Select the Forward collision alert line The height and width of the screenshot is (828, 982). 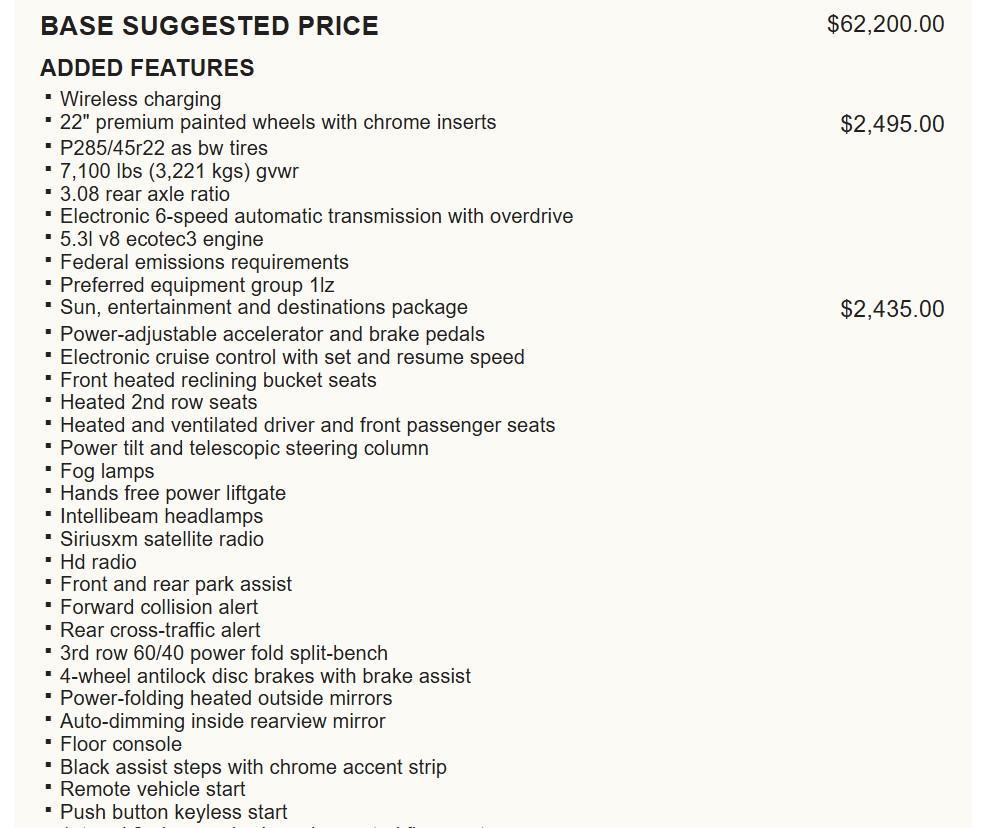[x=159, y=607]
